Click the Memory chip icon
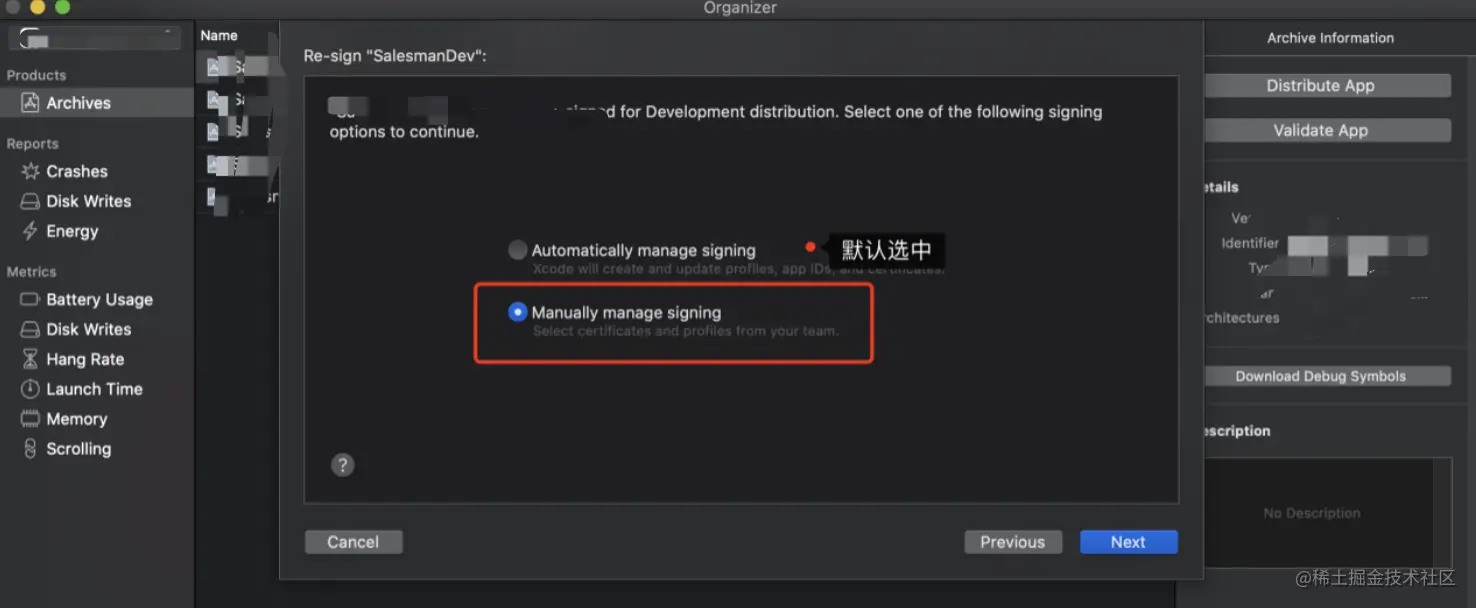This screenshot has width=1476, height=608. pyautogui.click(x=30, y=420)
